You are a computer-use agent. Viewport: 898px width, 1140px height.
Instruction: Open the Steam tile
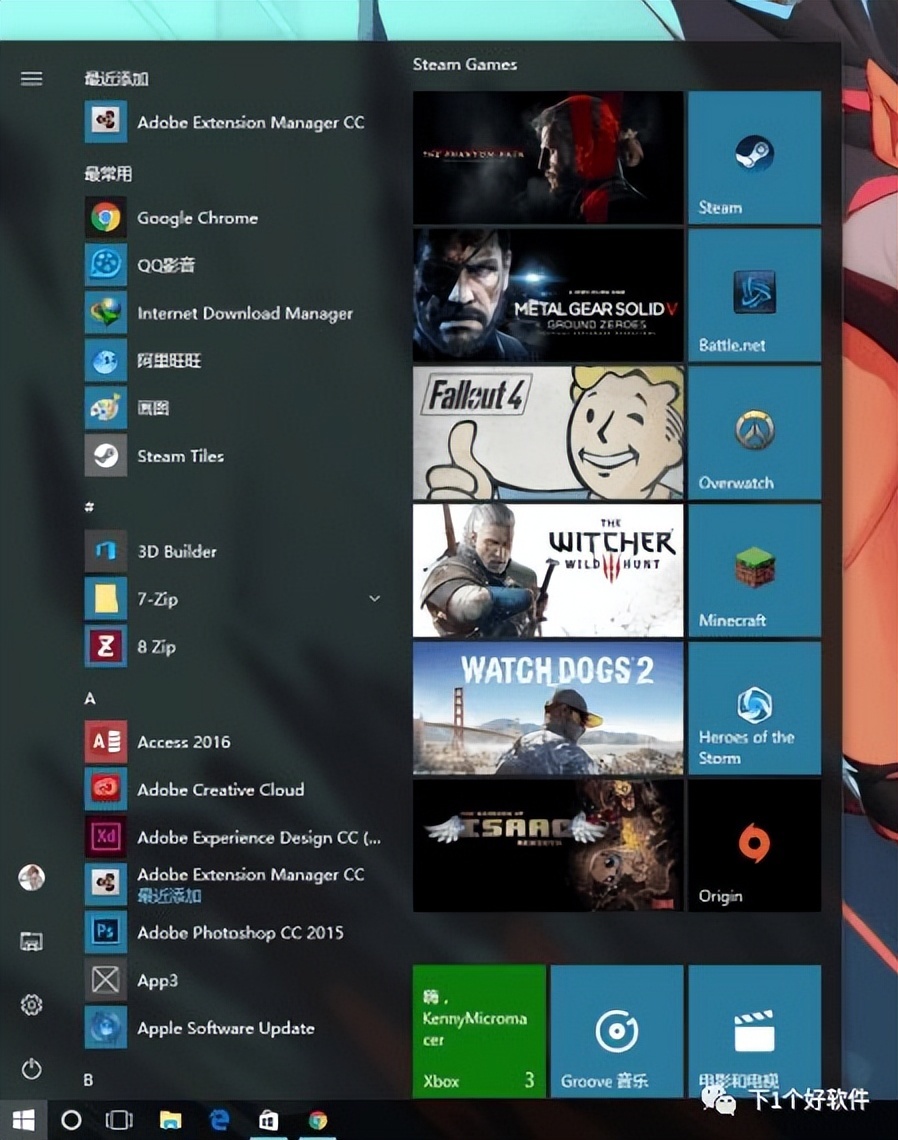[x=754, y=157]
